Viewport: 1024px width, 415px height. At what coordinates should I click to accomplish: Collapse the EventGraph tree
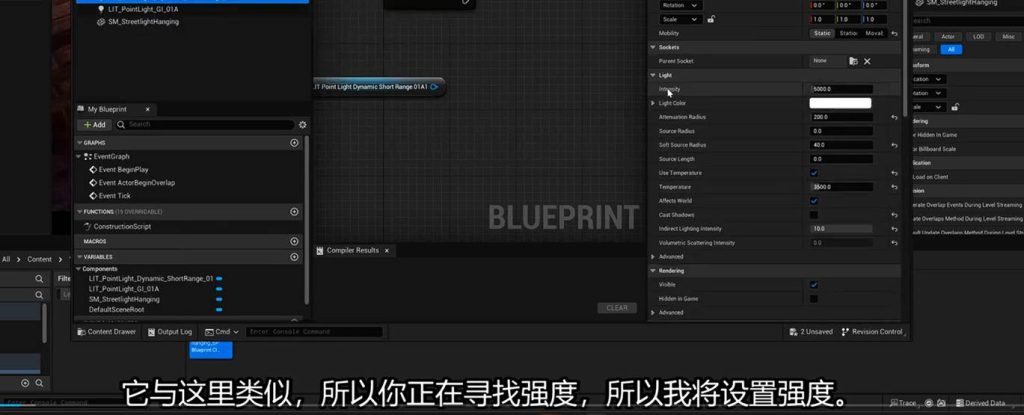point(81,157)
